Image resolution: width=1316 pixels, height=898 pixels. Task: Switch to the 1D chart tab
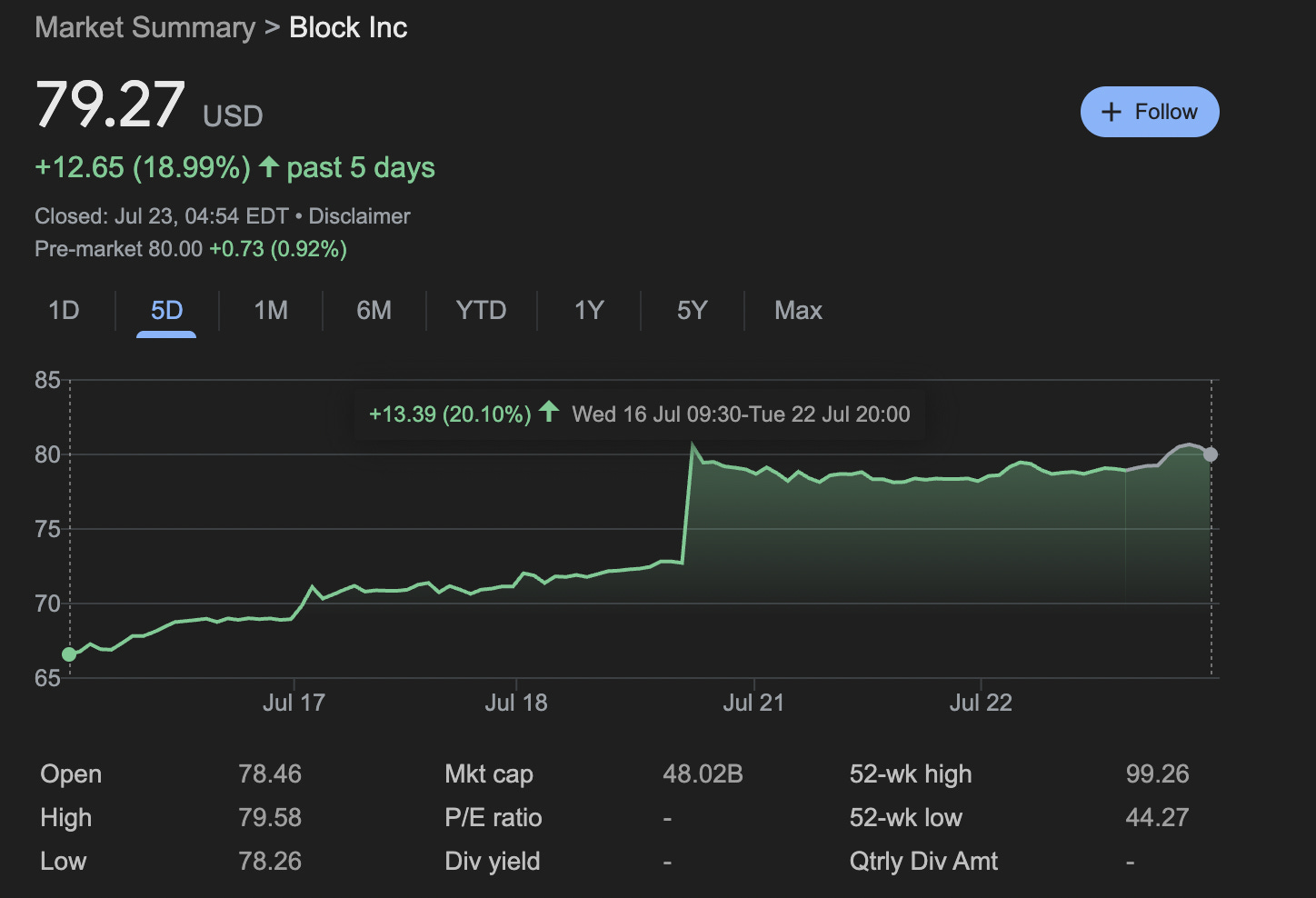click(64, 311)
